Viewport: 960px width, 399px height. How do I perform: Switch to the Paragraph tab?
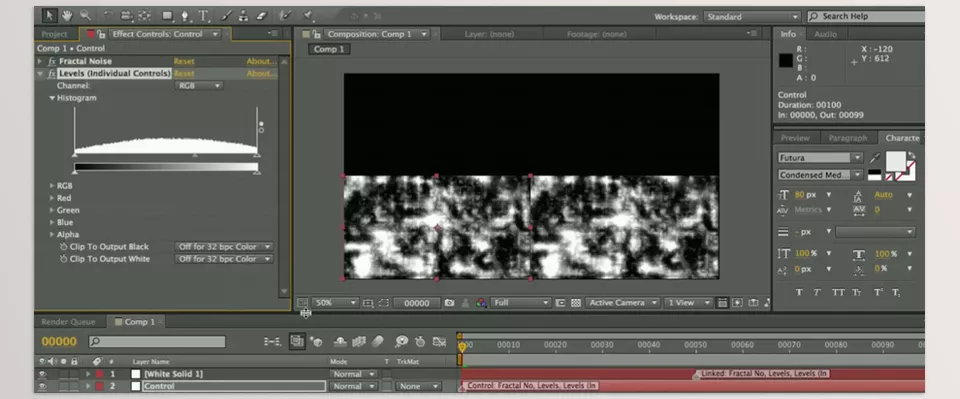[848, 138]
